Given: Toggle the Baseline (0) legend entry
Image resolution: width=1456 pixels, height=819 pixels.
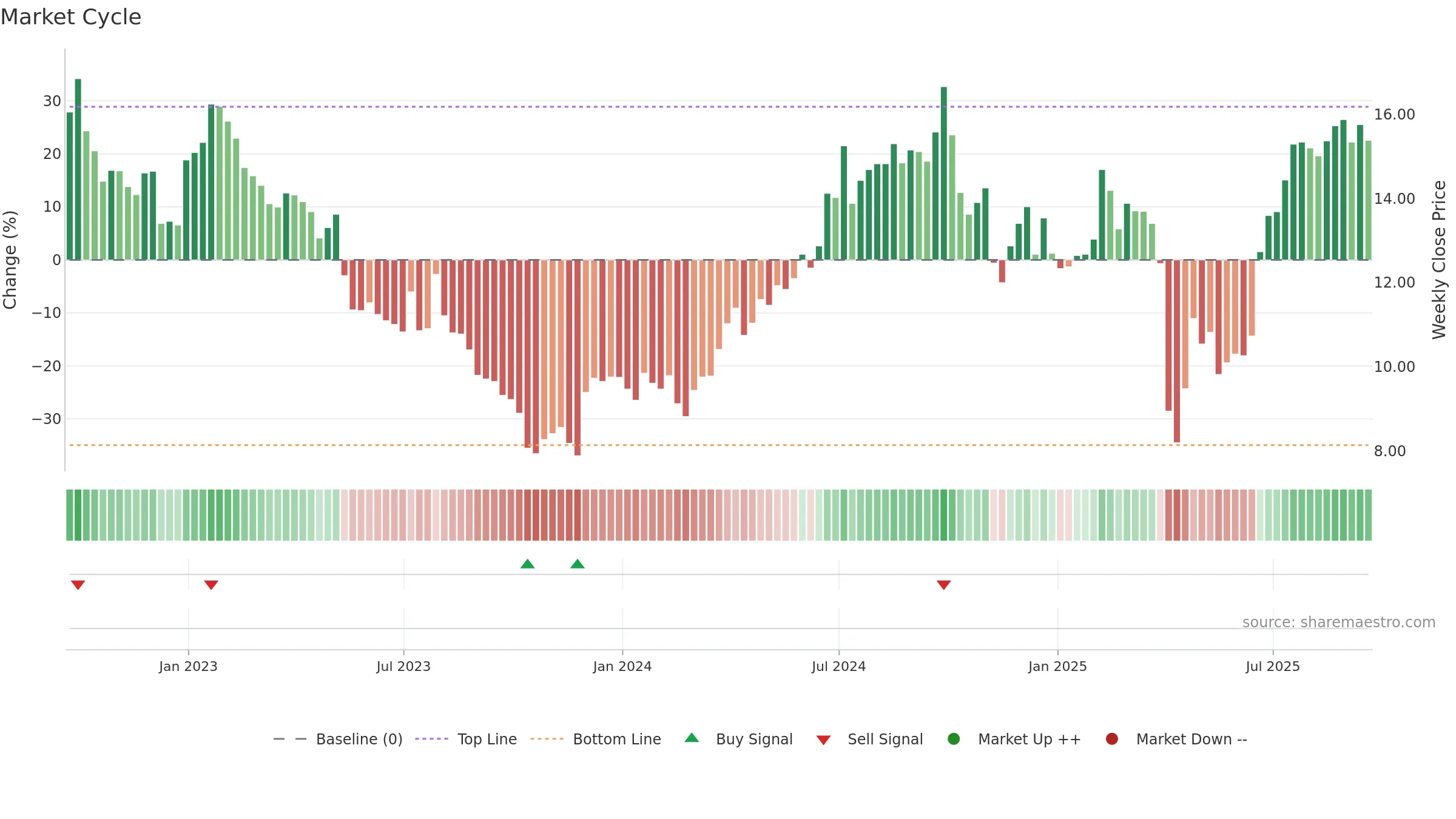Looking at the screenshot, I should 359,739.
